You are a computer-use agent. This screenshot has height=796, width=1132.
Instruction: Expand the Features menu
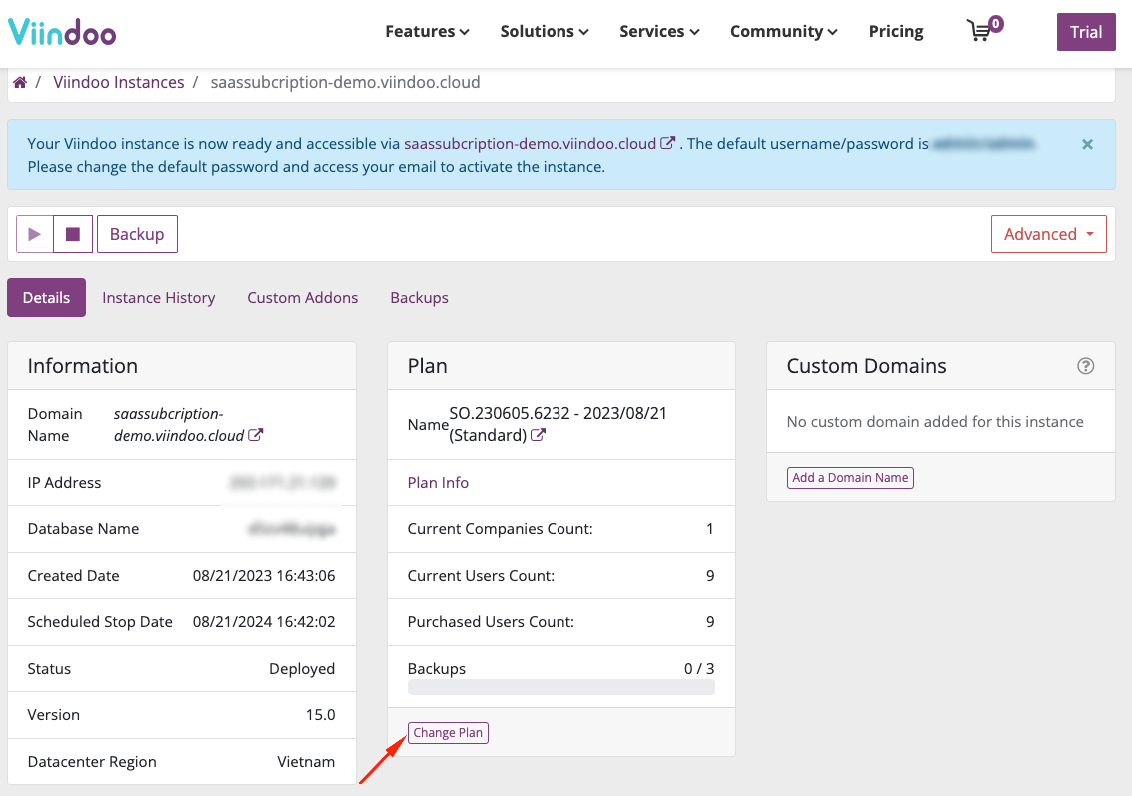pos(427,32)
